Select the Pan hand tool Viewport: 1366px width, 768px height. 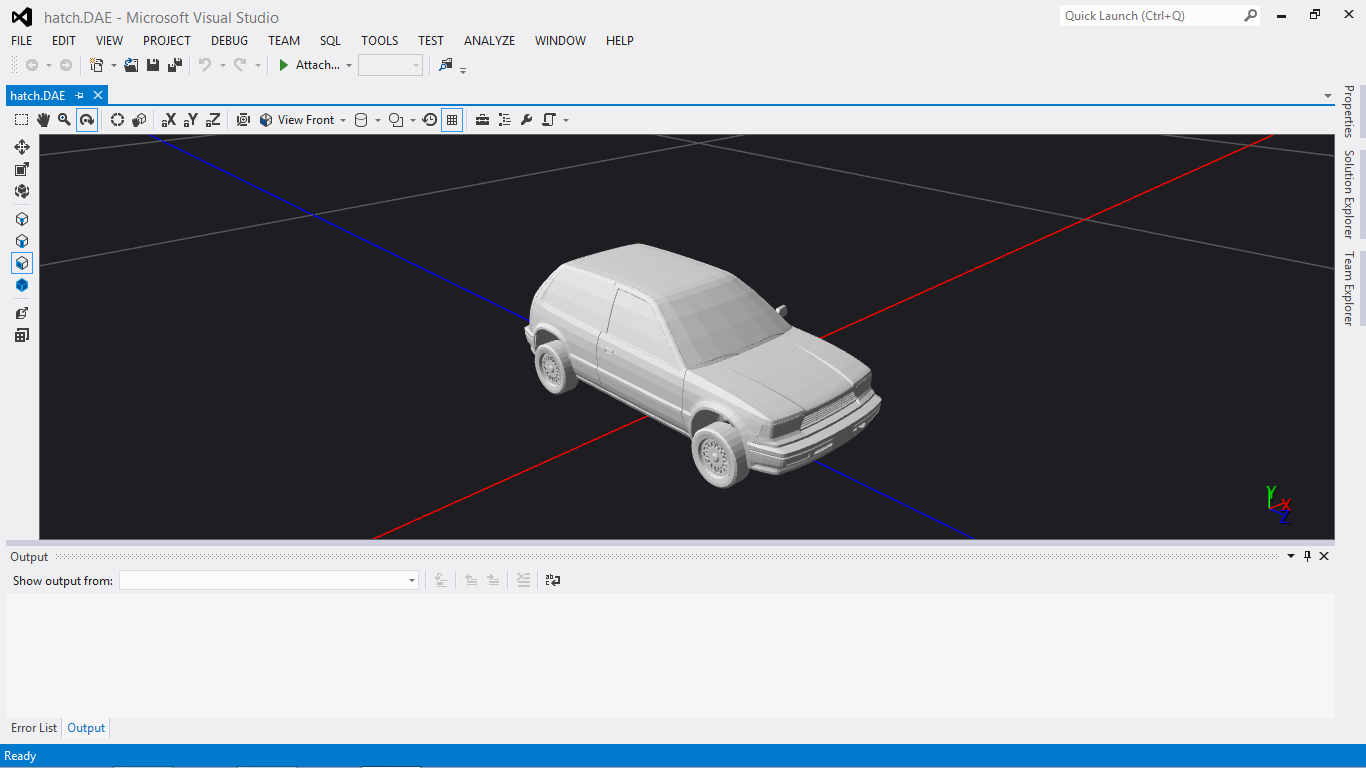point(43,120)
